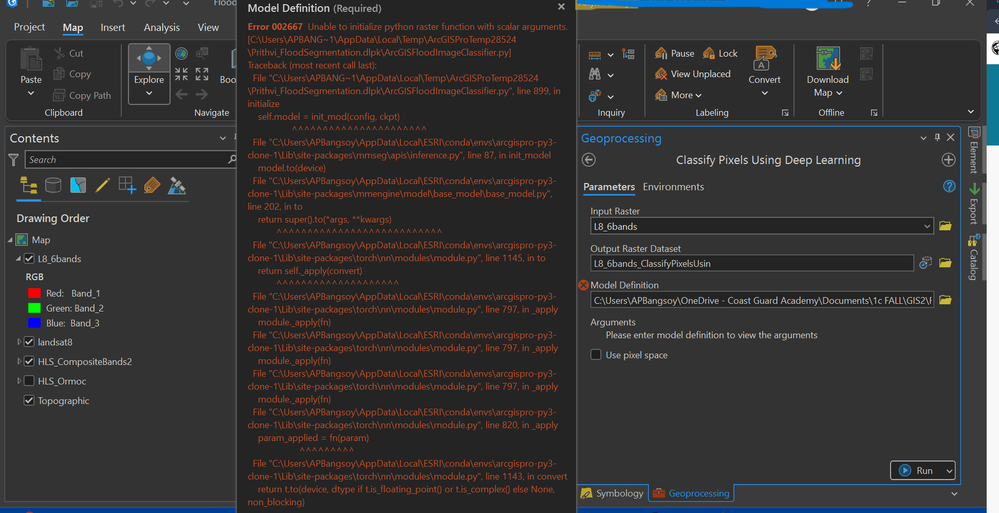Open the Analysis ribbon tab

coord(161,27)
